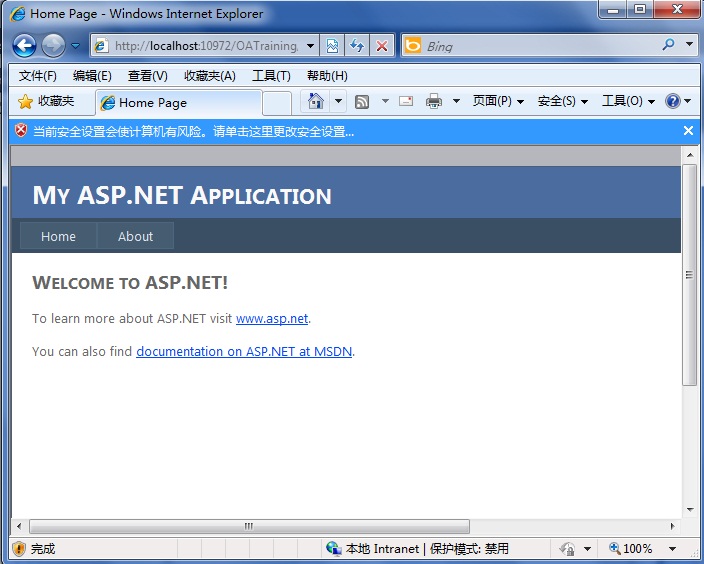The width and height of the screenshot is (704, 564).
Task: Click the vertical scrollbar thumb
Action: 690,275
